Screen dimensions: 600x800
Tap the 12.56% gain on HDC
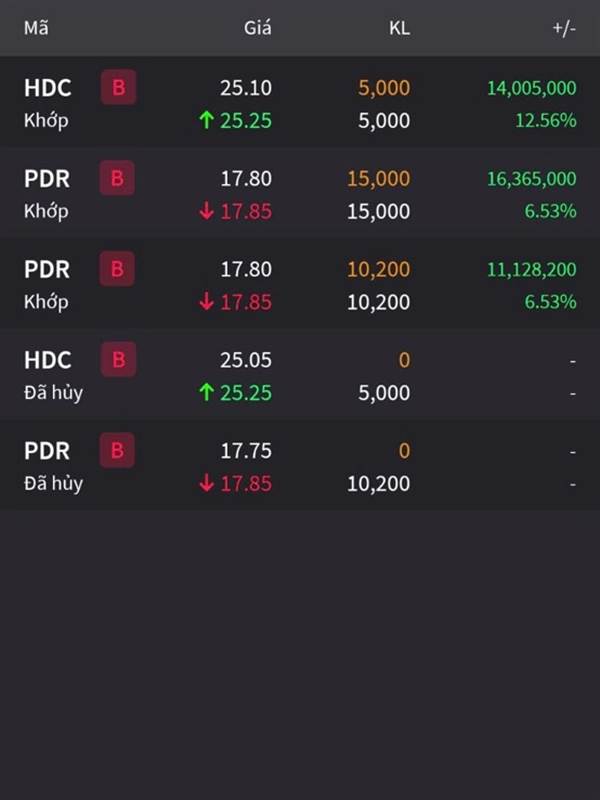546,120
